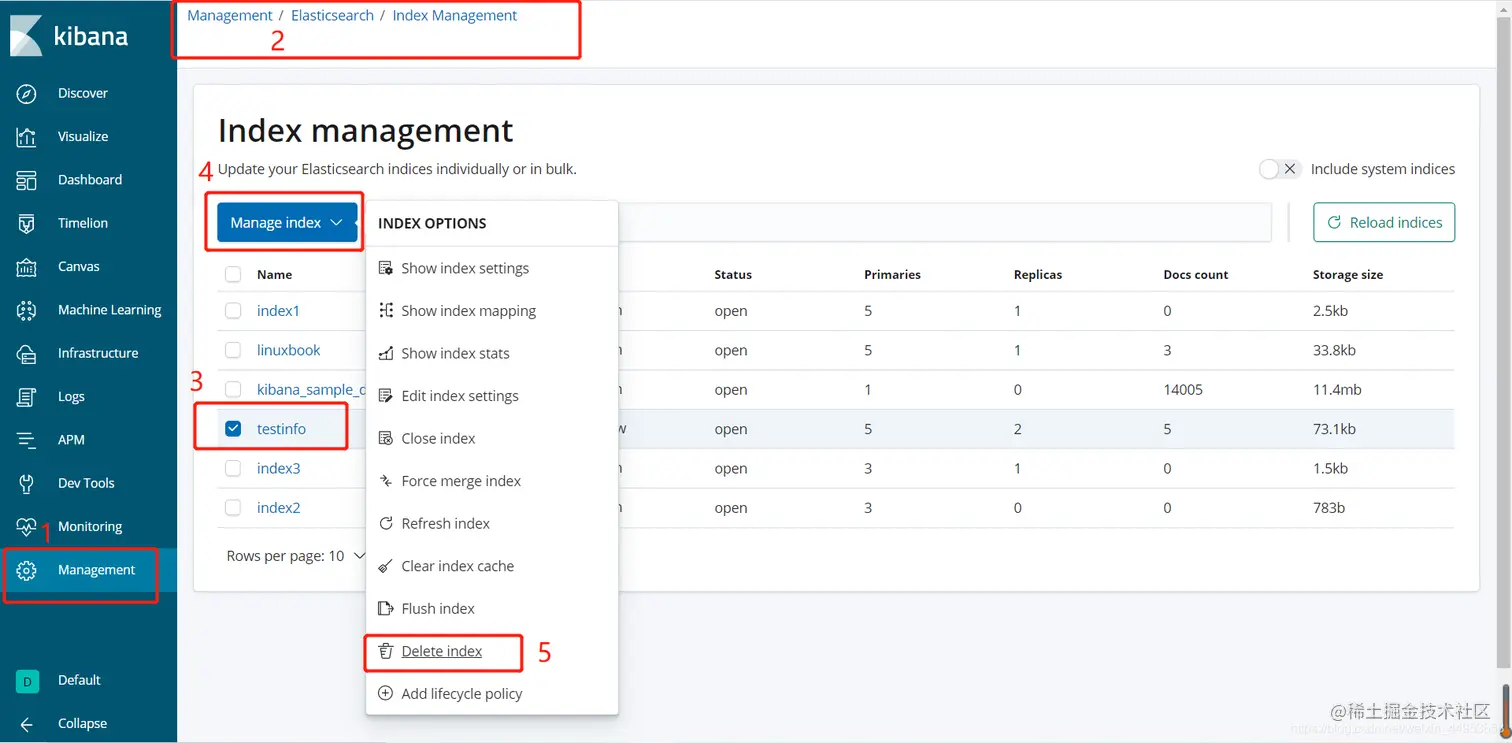Open the testinfo index link
1512x743 pixels.
coord(281,428)
